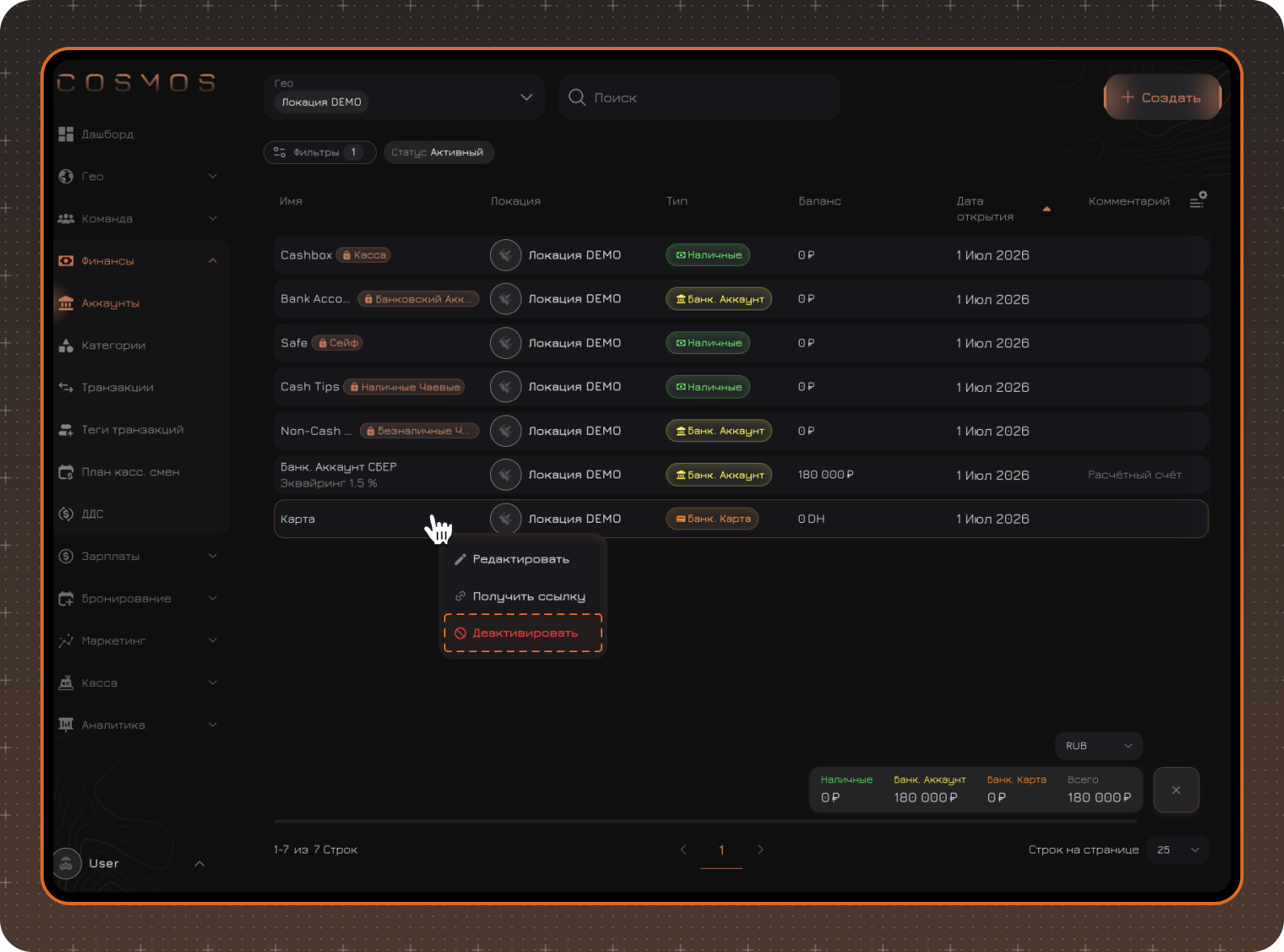
Task: Expand the Маркетинг sidebar section
Action: [213, 641]
